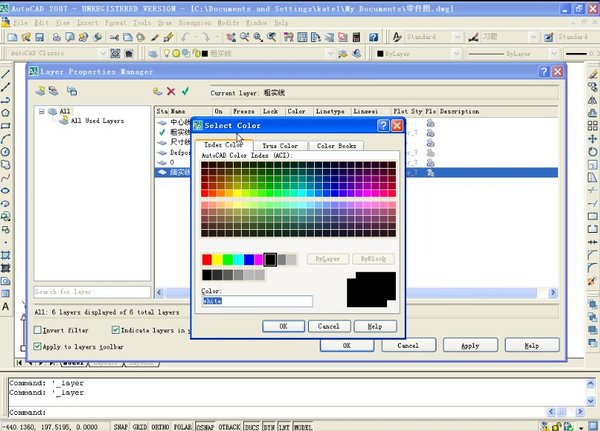This screenshot has height=431, width=600.
Task: Click the green Set Current checkmark icon
Action: [x=185, y=91]
